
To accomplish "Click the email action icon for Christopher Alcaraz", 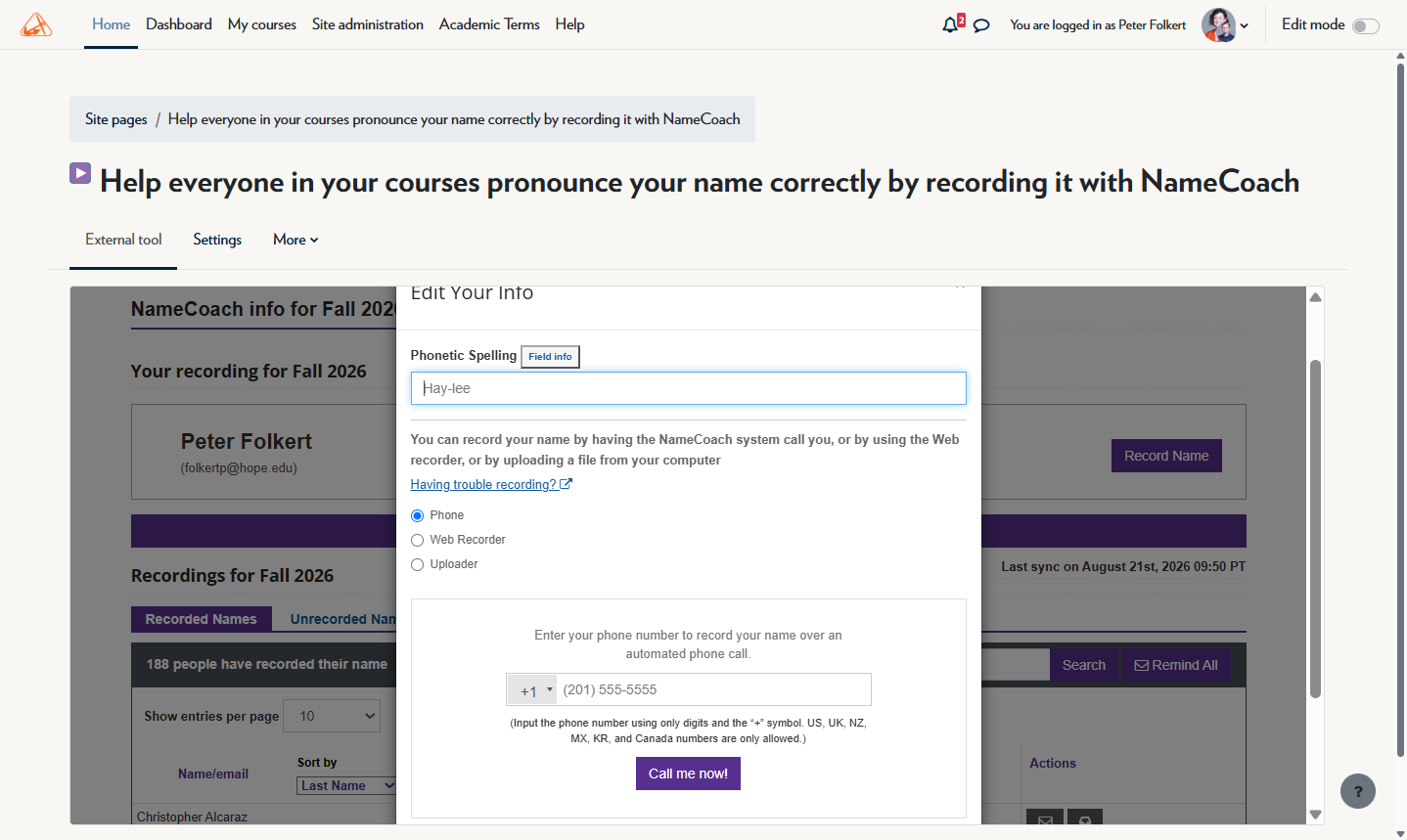I will coord(1045,819).
